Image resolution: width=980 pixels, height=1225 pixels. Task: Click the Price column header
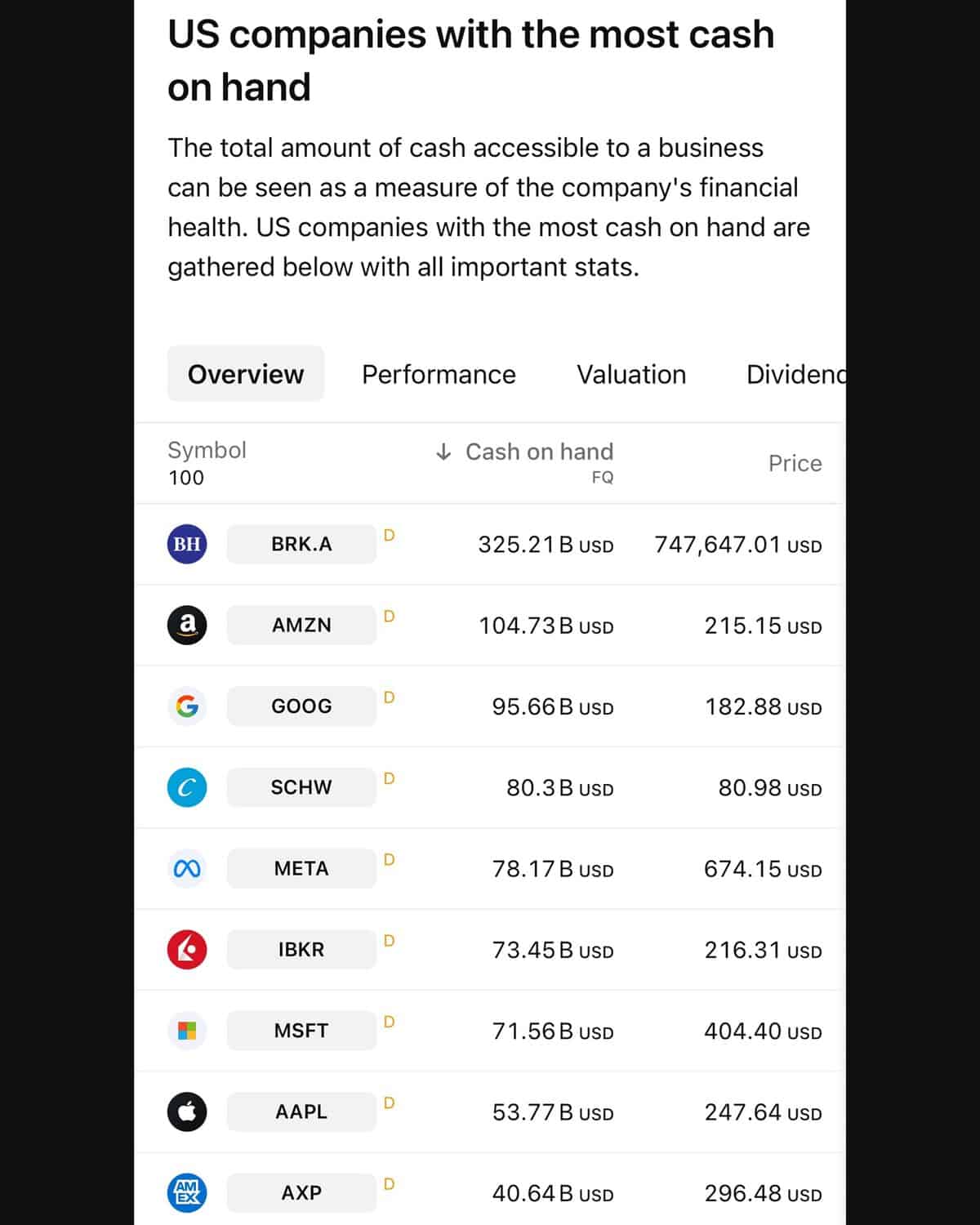tap(795, 464)
